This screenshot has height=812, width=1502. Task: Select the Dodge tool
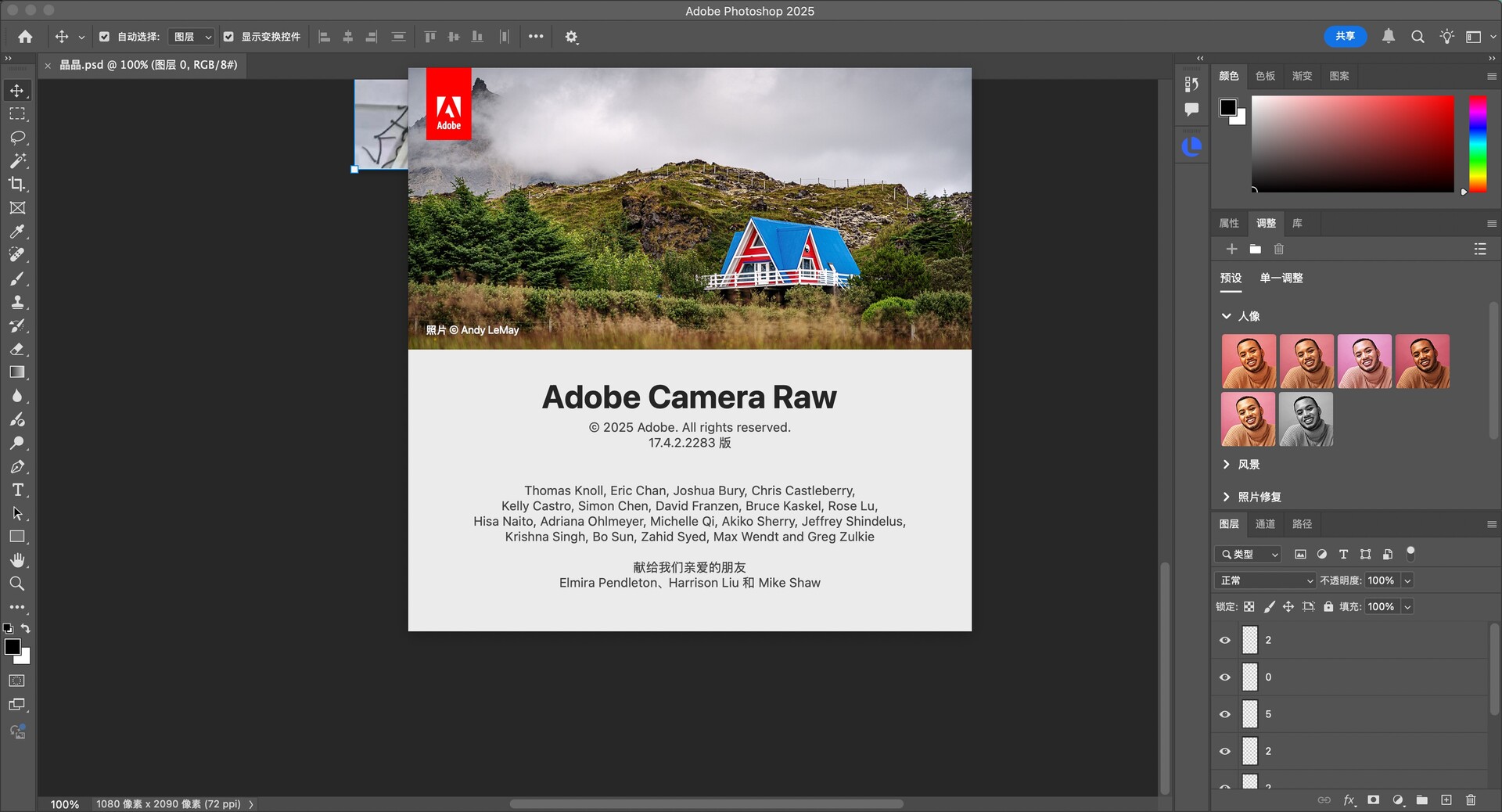[x=17, y=443]
